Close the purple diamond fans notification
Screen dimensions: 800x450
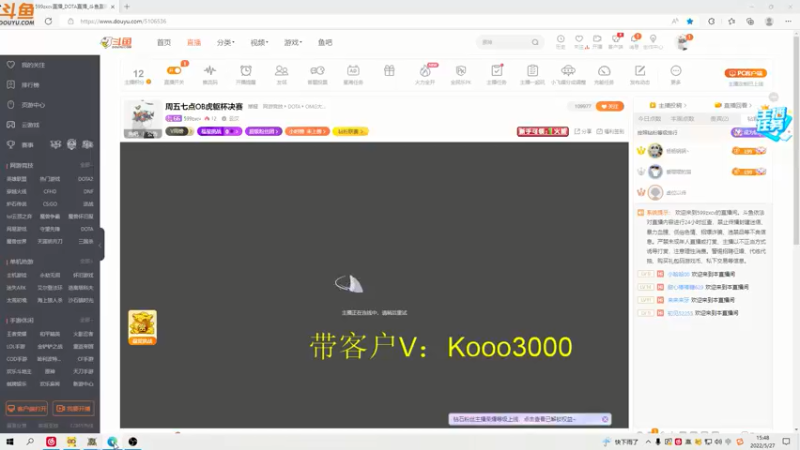[605, 419]
